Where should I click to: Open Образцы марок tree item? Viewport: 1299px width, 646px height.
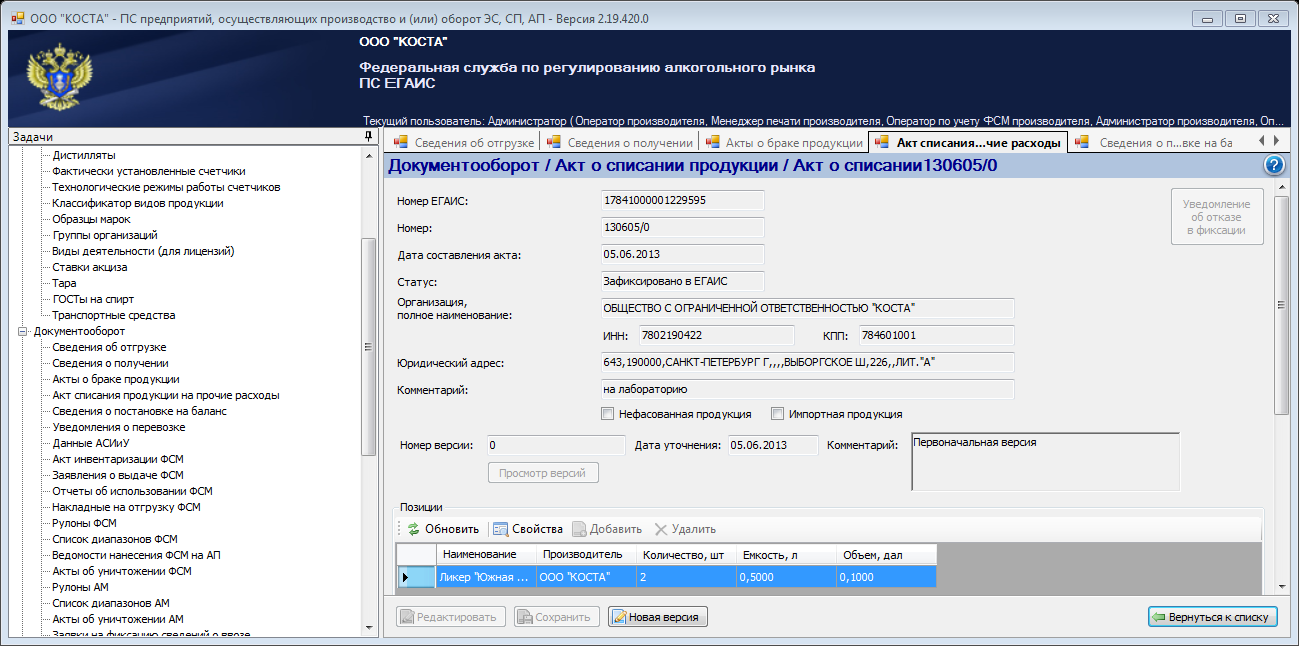point(91,219)
